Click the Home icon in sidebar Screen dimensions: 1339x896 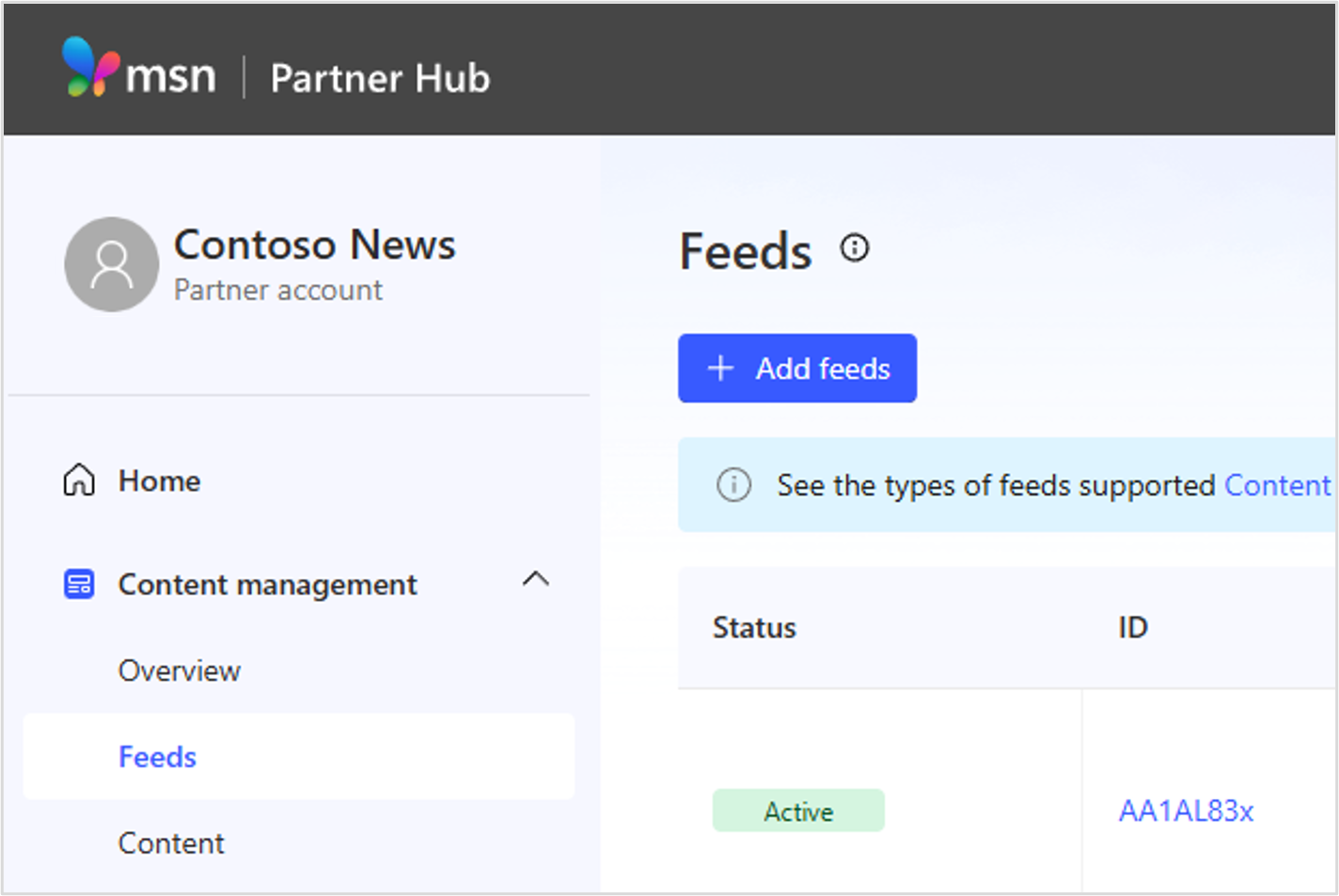79,480
